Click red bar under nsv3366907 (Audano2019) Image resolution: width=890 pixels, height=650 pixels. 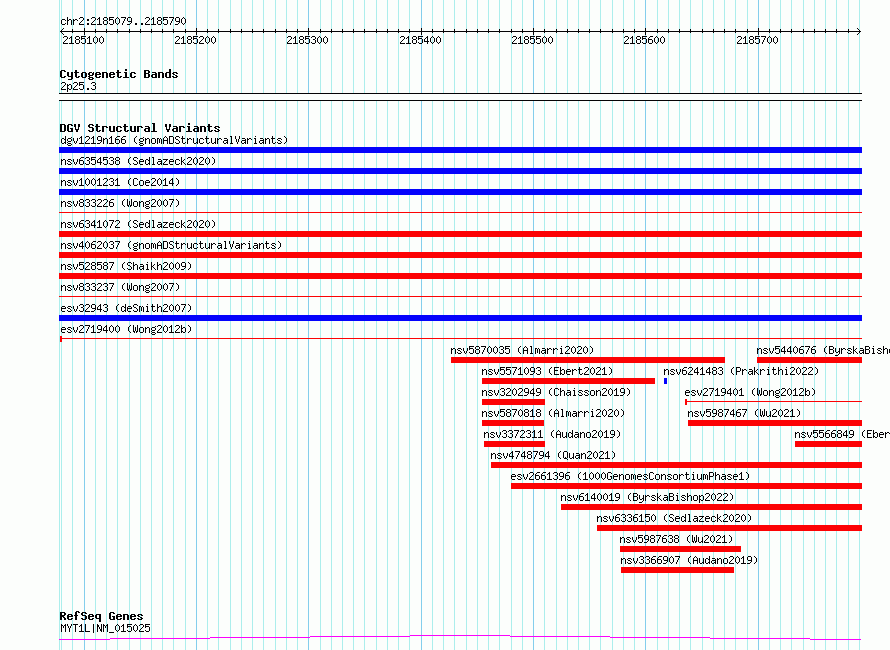(677, 570)
